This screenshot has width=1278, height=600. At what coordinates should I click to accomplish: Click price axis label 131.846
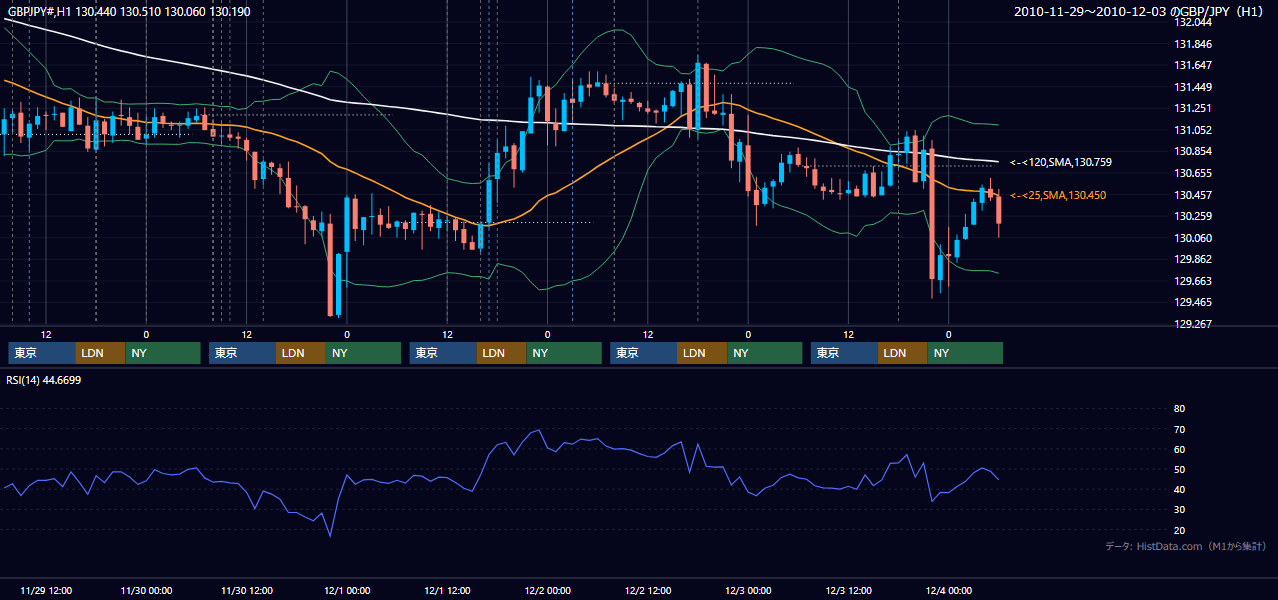point(1192,44)
